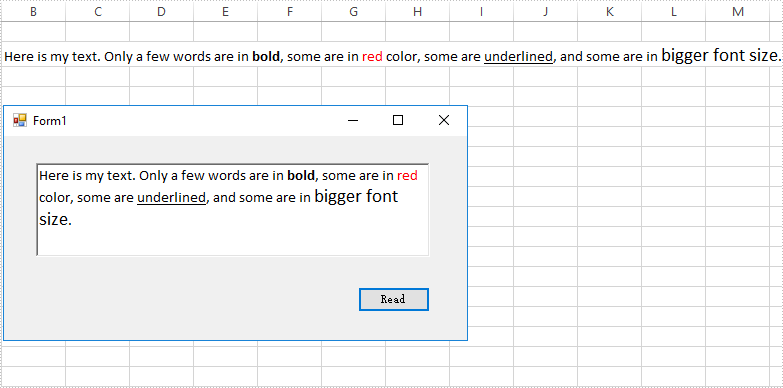
Task: Click the Read button in Form1
Action: pos(393,299)
